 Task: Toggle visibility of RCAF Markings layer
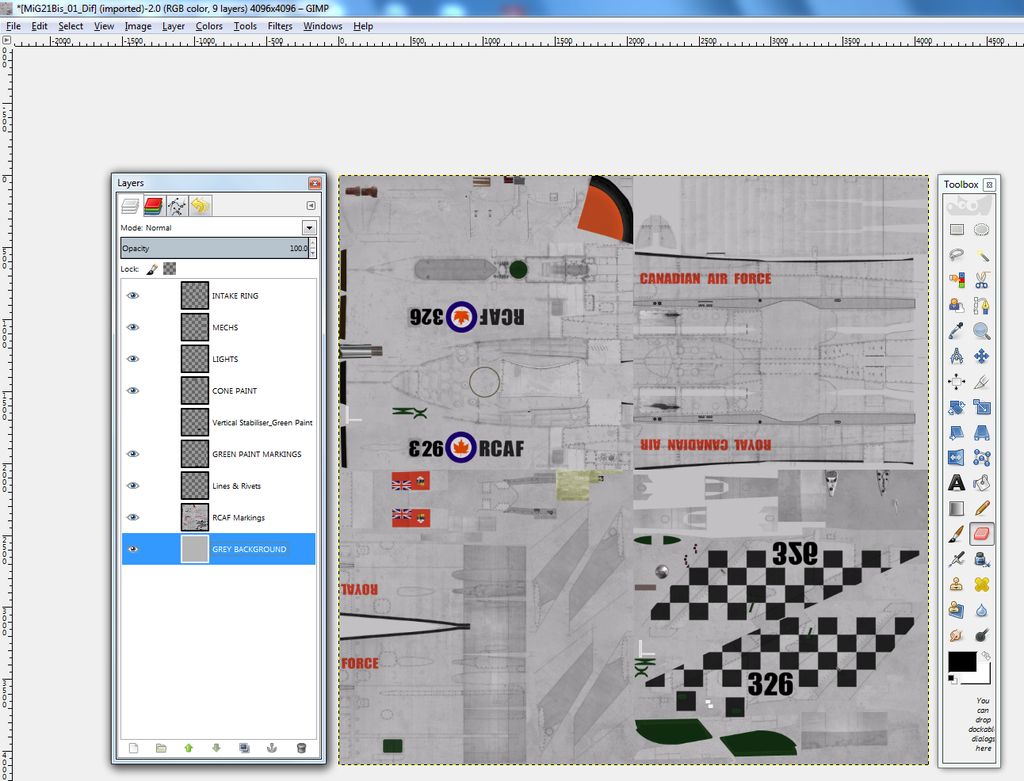coord(133,517)
